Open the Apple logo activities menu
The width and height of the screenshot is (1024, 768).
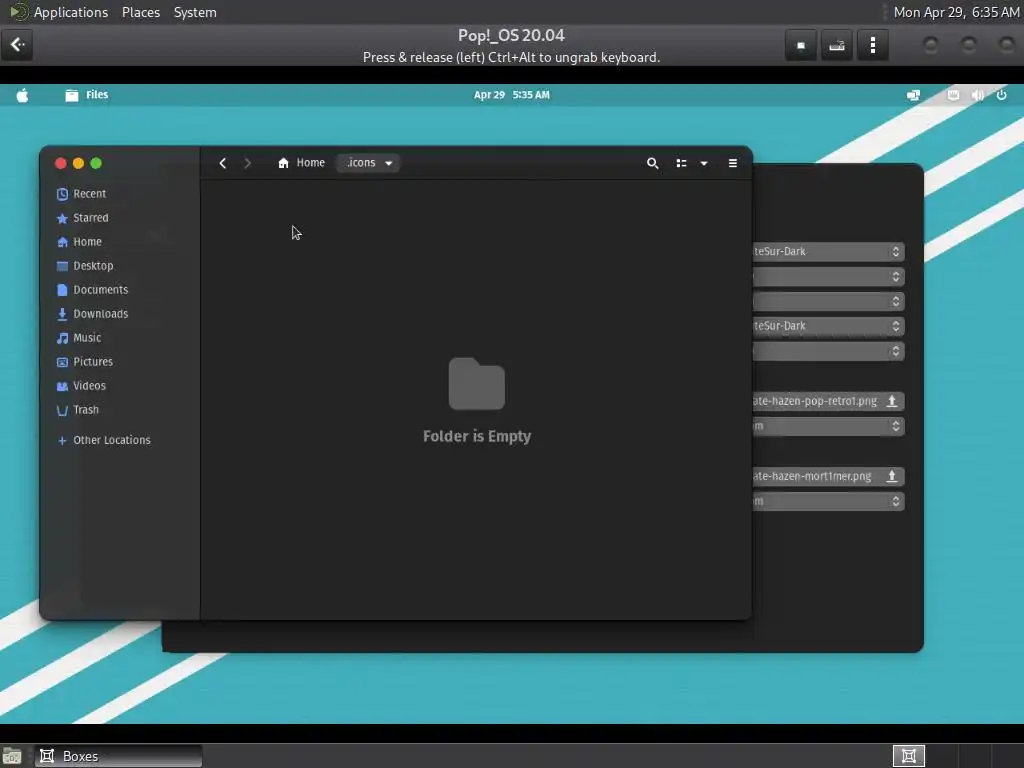pos(22,95)
